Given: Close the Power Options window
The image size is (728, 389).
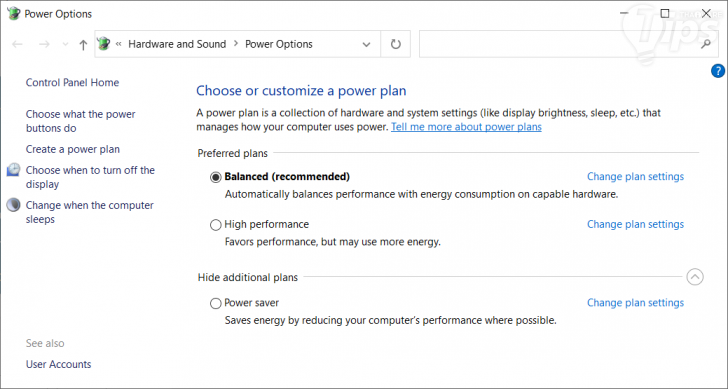Looking at the screenshot, I should tap(706, 13).
